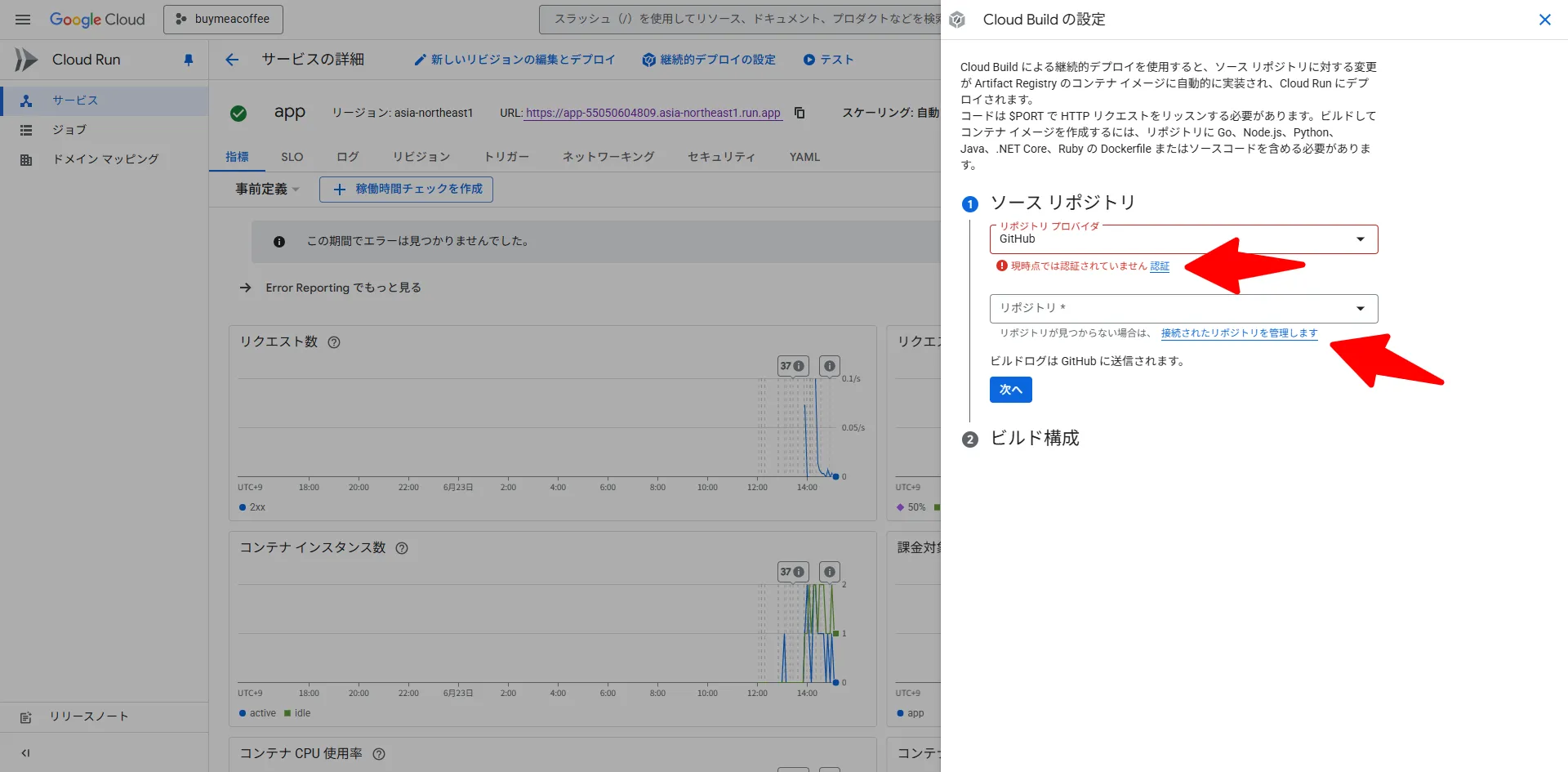Screen dimensions: 1568x772
Task: Open the 事前定義 dropdown
Action: (x=264, y=189)
